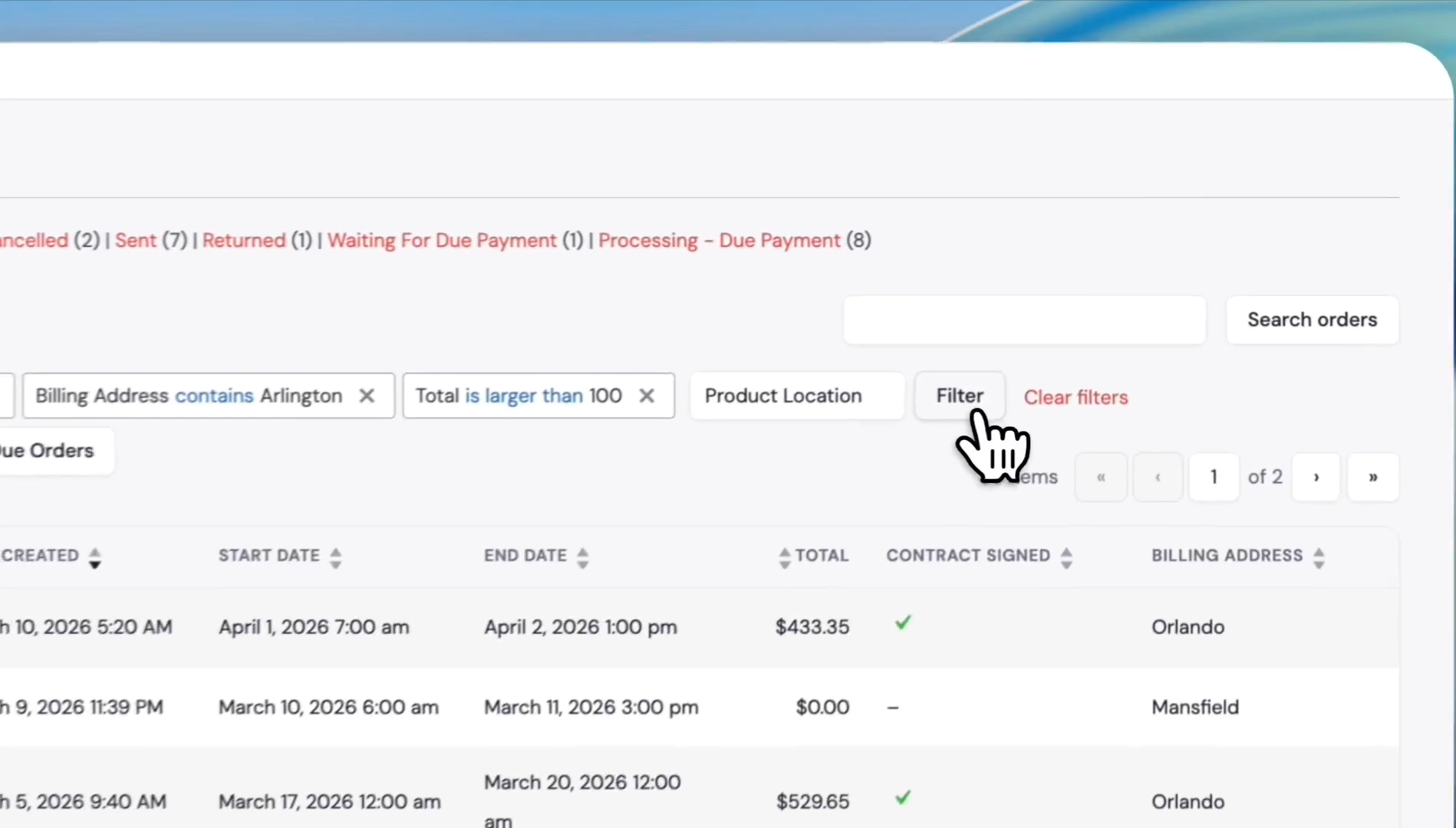1456x828 pixels.
Task: Clear all filters
Action: tap(1076, 397)
